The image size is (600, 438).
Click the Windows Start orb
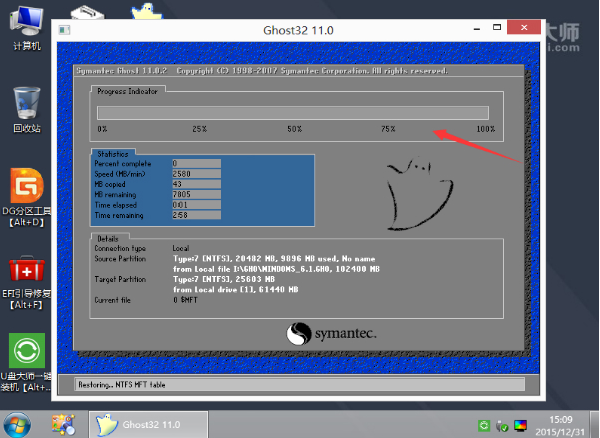(19, 424)
